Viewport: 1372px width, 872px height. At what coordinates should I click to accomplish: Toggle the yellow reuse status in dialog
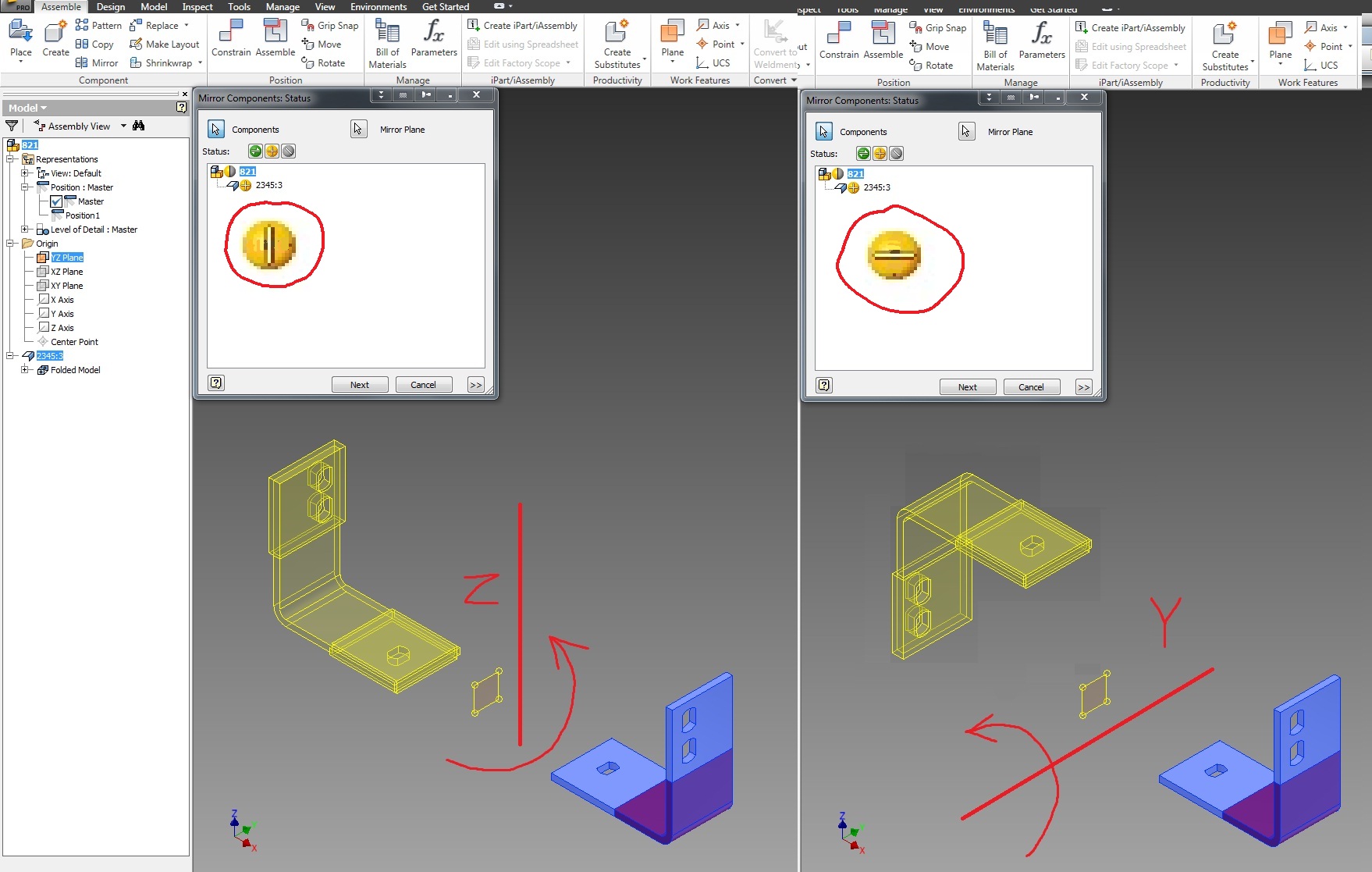coord(271,151)
